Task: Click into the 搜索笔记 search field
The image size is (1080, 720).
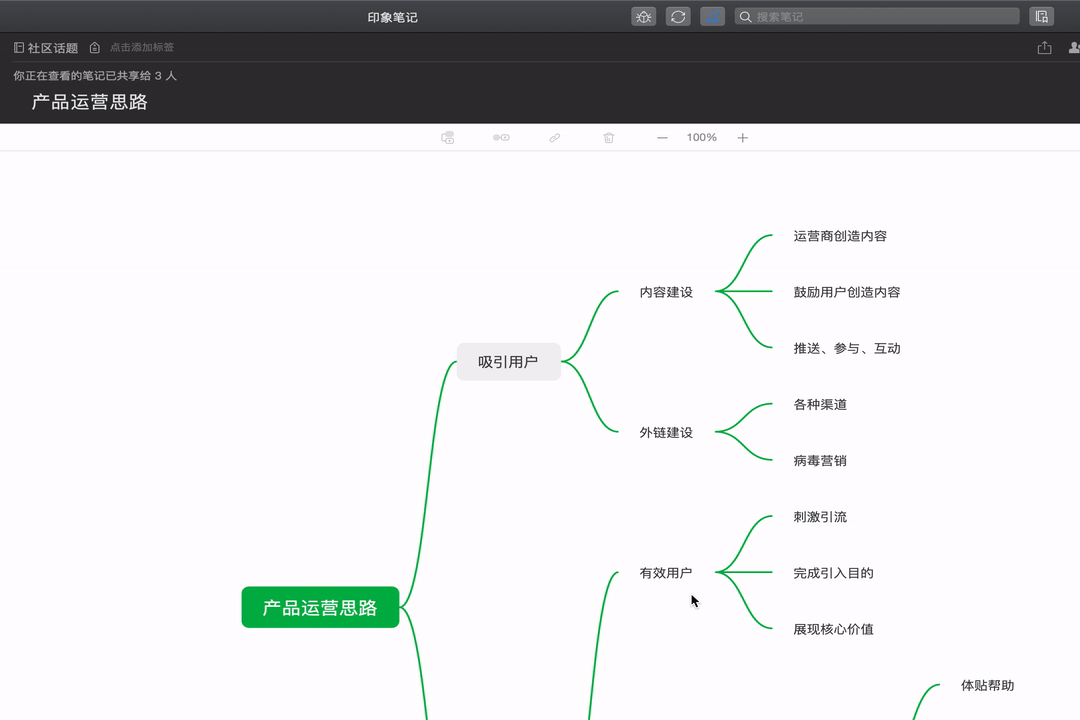Action: click(877, 17)
